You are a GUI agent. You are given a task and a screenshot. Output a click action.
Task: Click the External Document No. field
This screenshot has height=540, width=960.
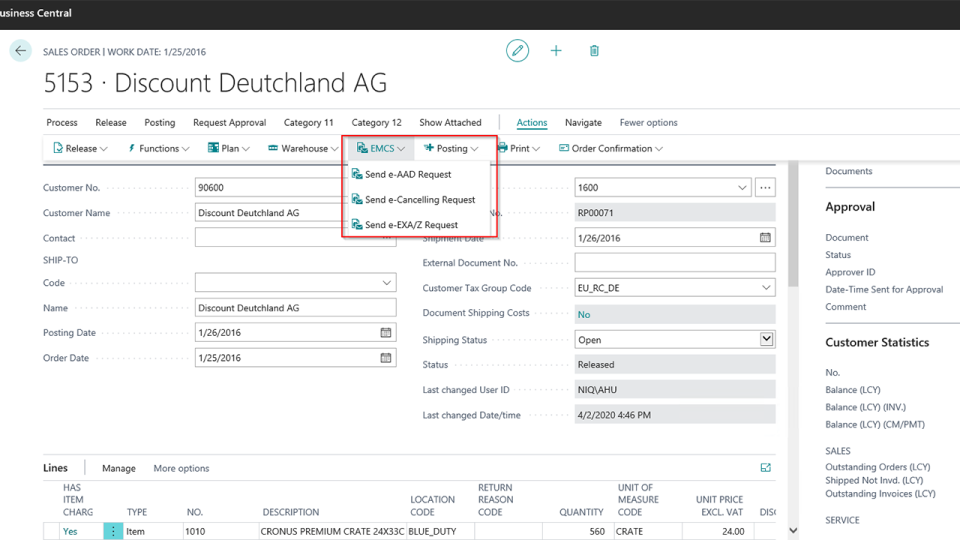[x=675, y=263]
